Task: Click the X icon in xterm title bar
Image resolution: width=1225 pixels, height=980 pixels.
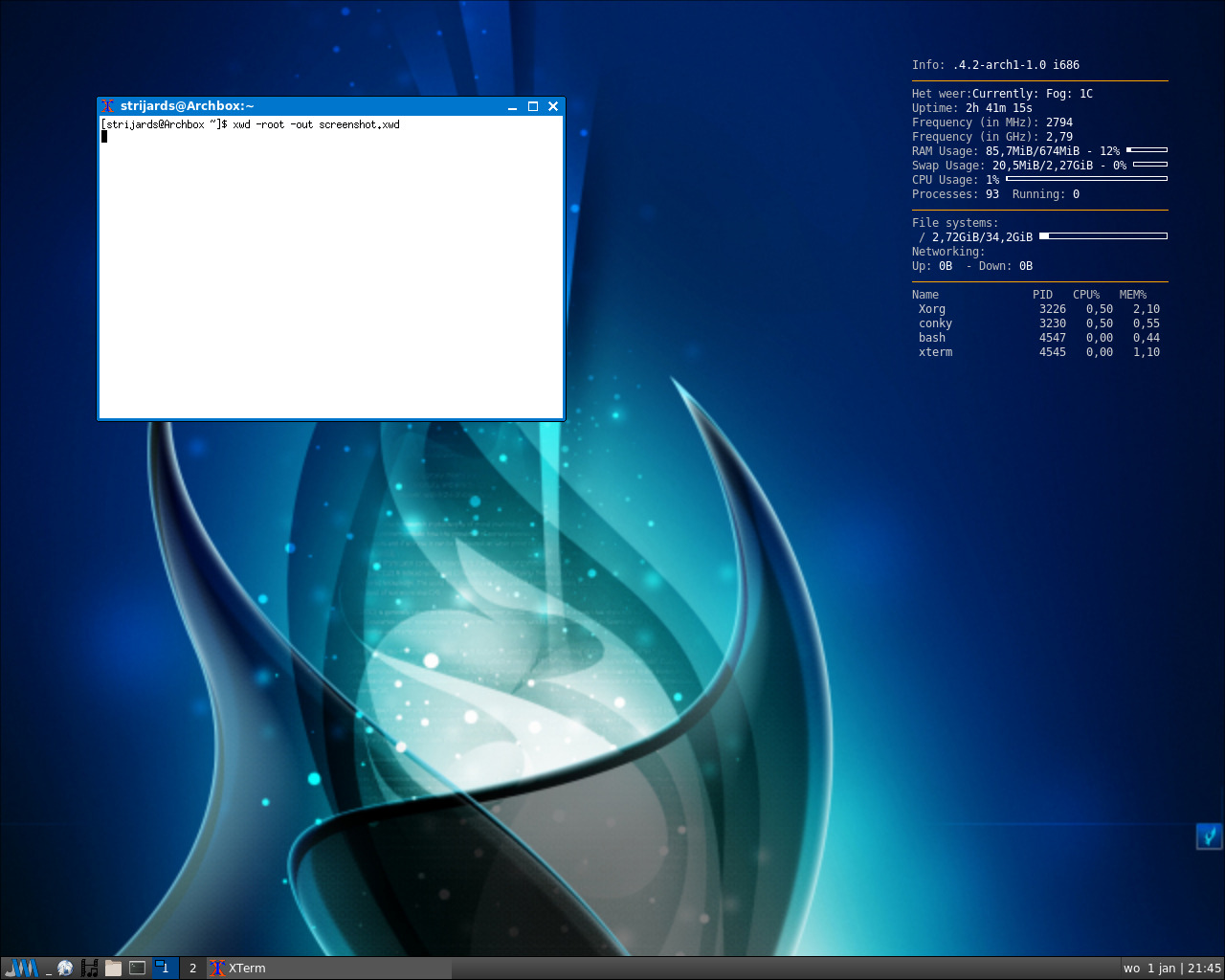Action: [108, 106]
